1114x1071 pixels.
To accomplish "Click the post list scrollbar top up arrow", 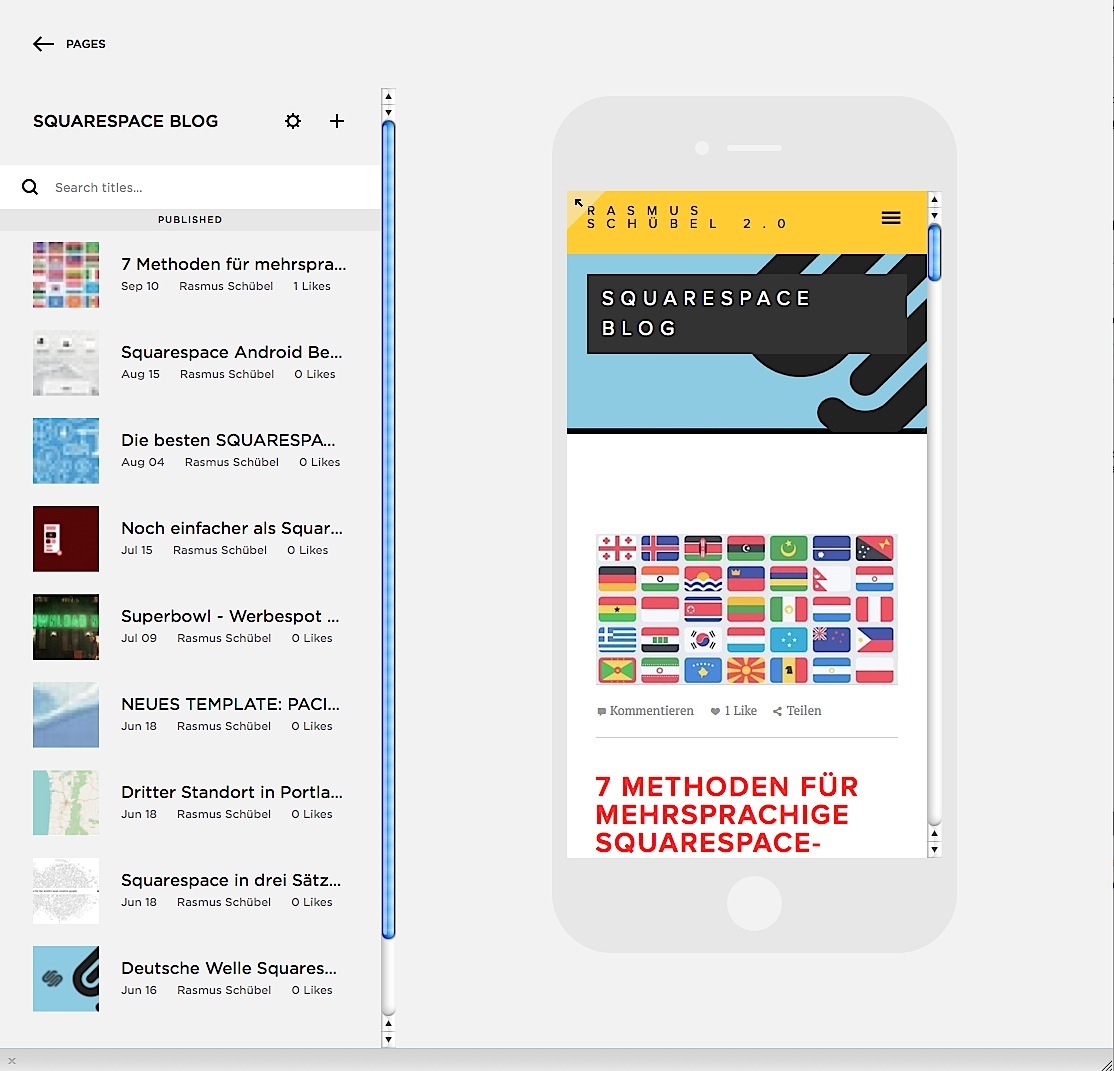I will tap(388, 96).
